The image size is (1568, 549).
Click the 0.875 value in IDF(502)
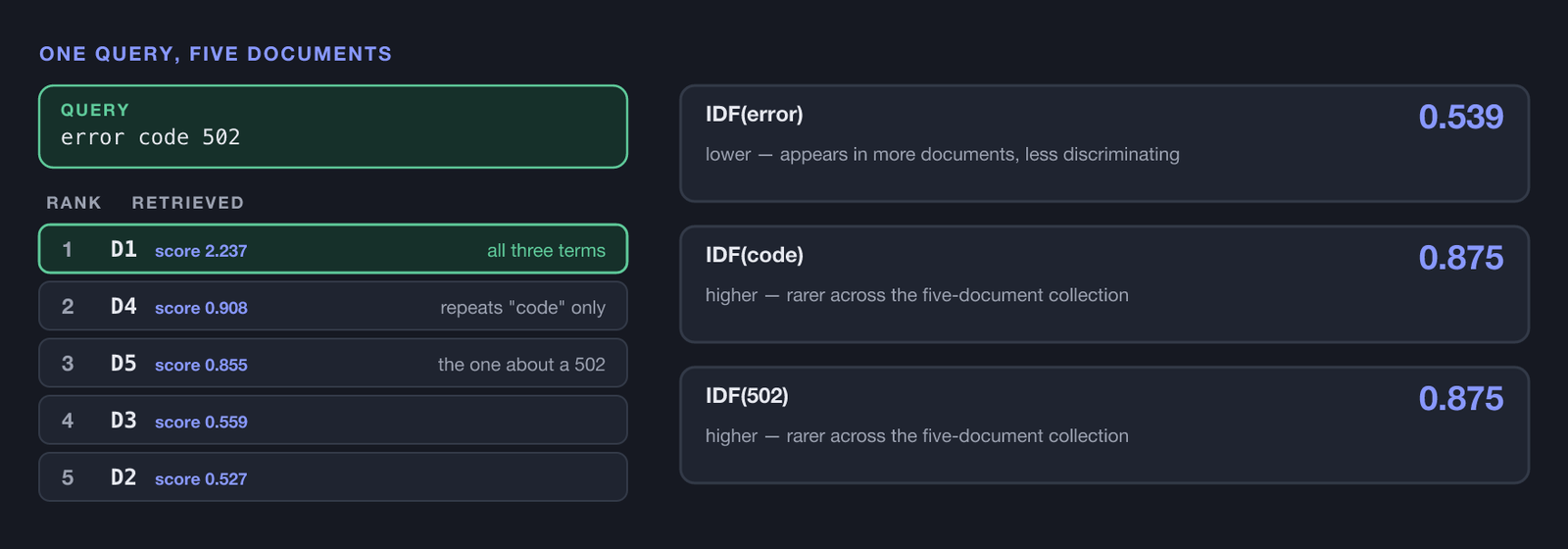click(x=1460, y=399)
